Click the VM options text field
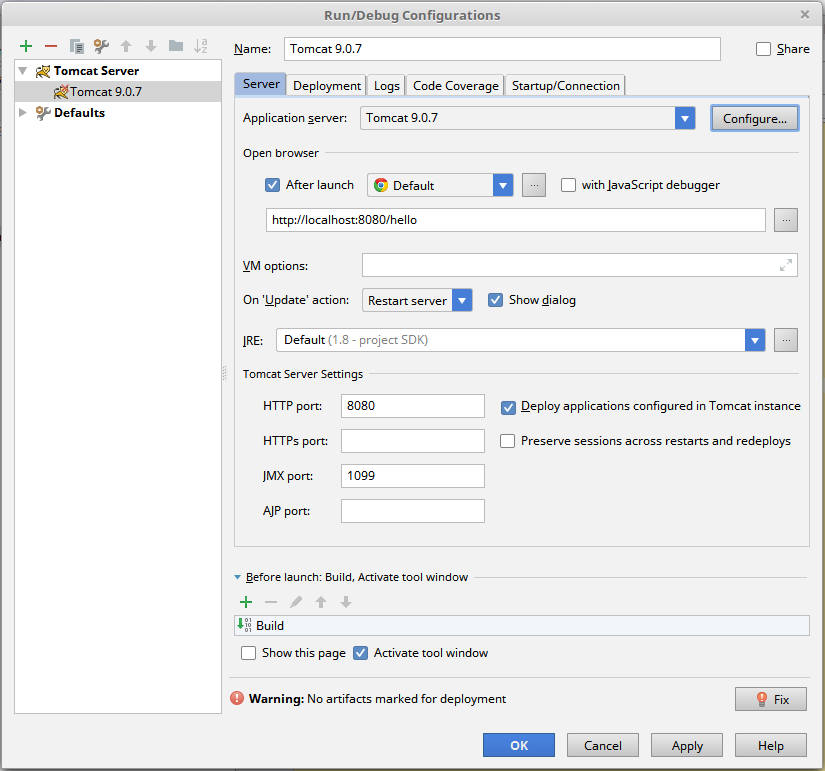This screenshot has height=771, width=825. coord(580,265)
